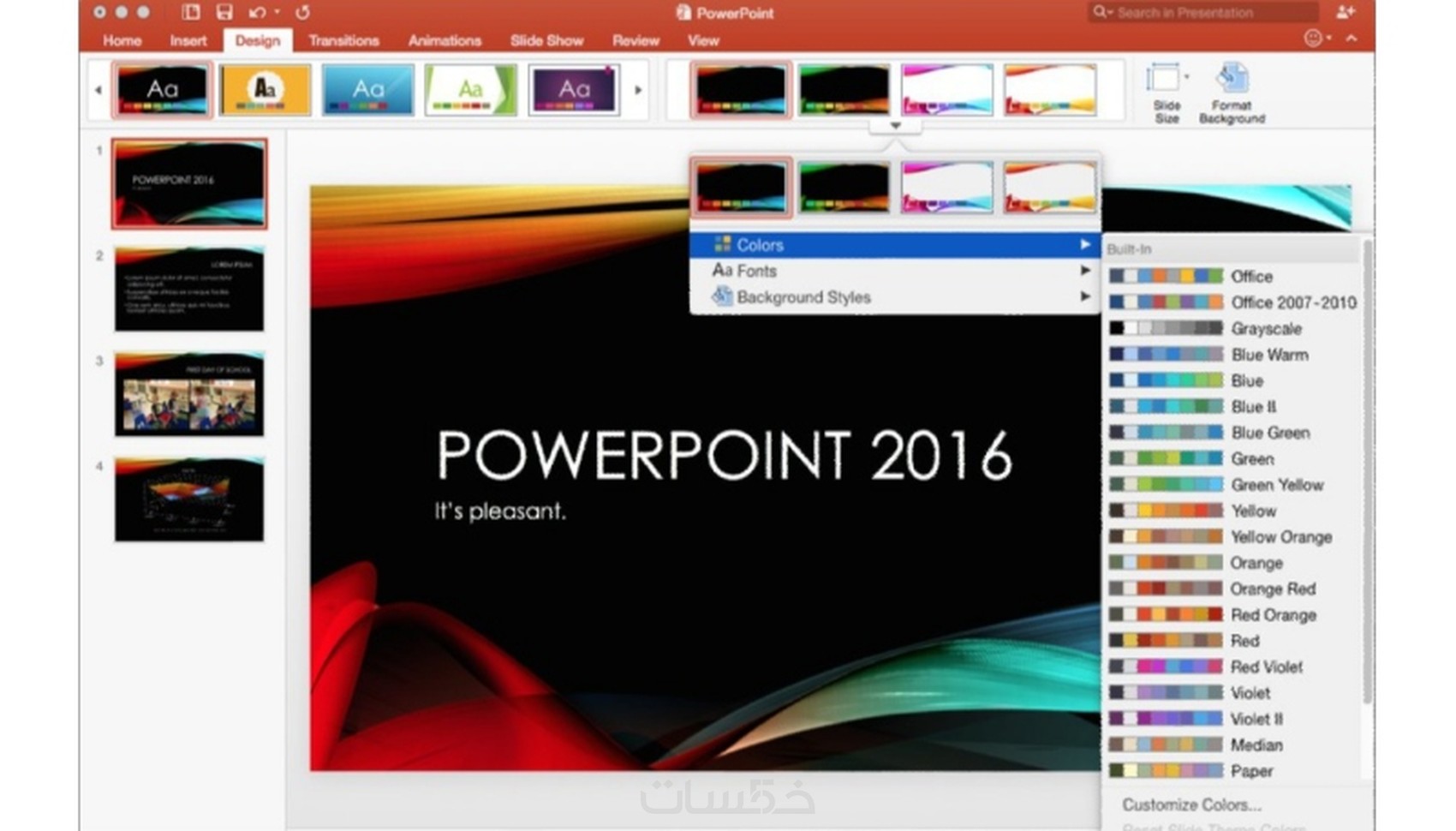This screenshot has height=831, width=1456.
Task: Select the Colors menu icon
Action: (722, 244)
